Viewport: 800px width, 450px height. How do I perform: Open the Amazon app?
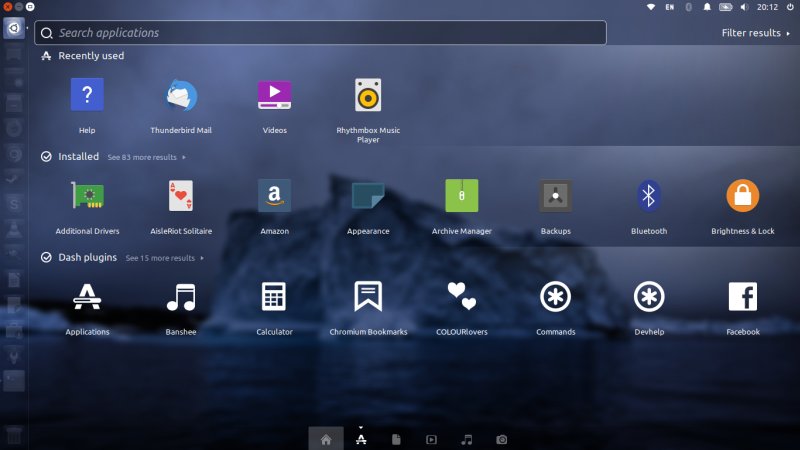[x=274, y=195]
